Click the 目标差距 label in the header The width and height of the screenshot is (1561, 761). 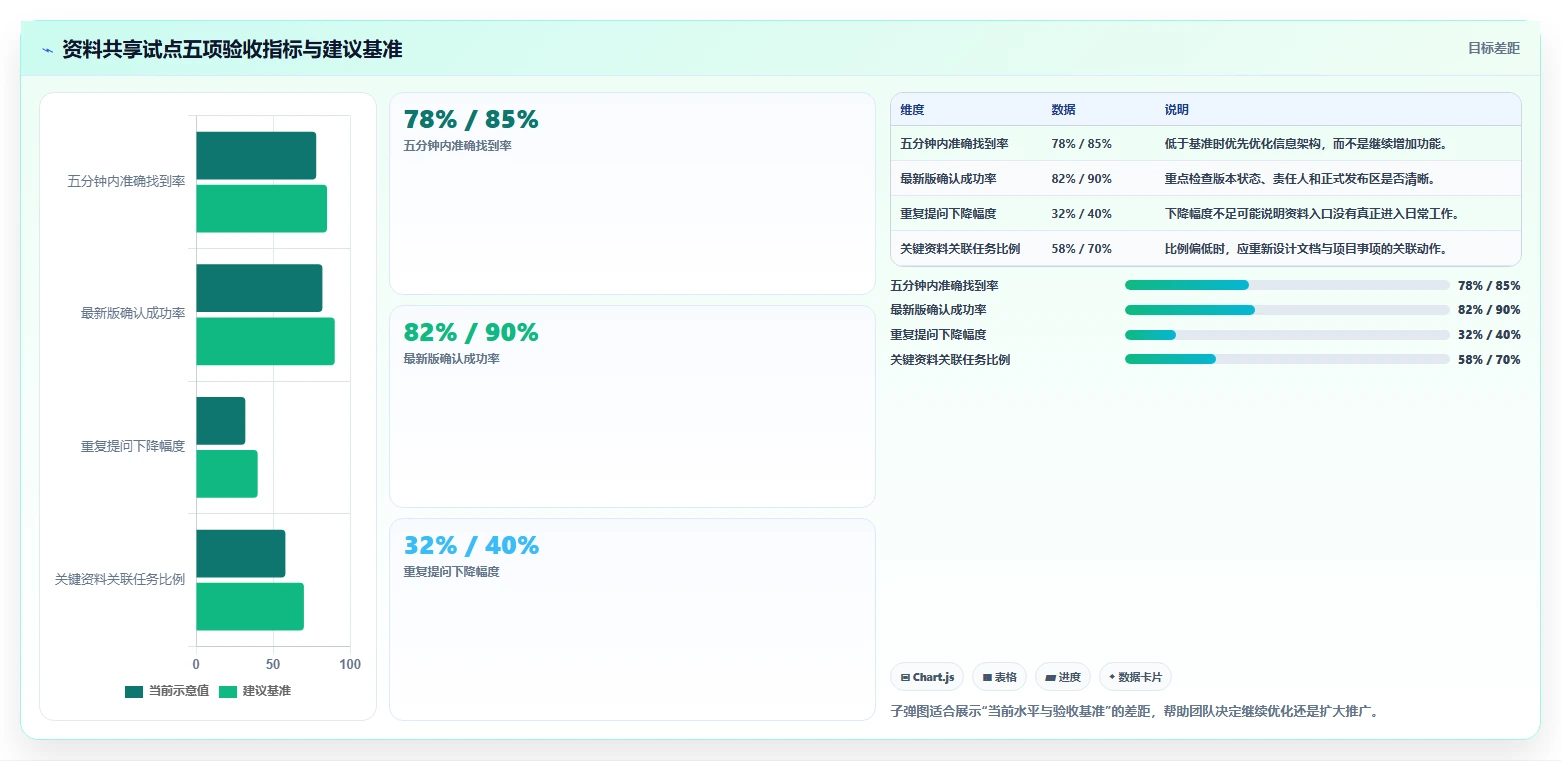pos(1493,48)
